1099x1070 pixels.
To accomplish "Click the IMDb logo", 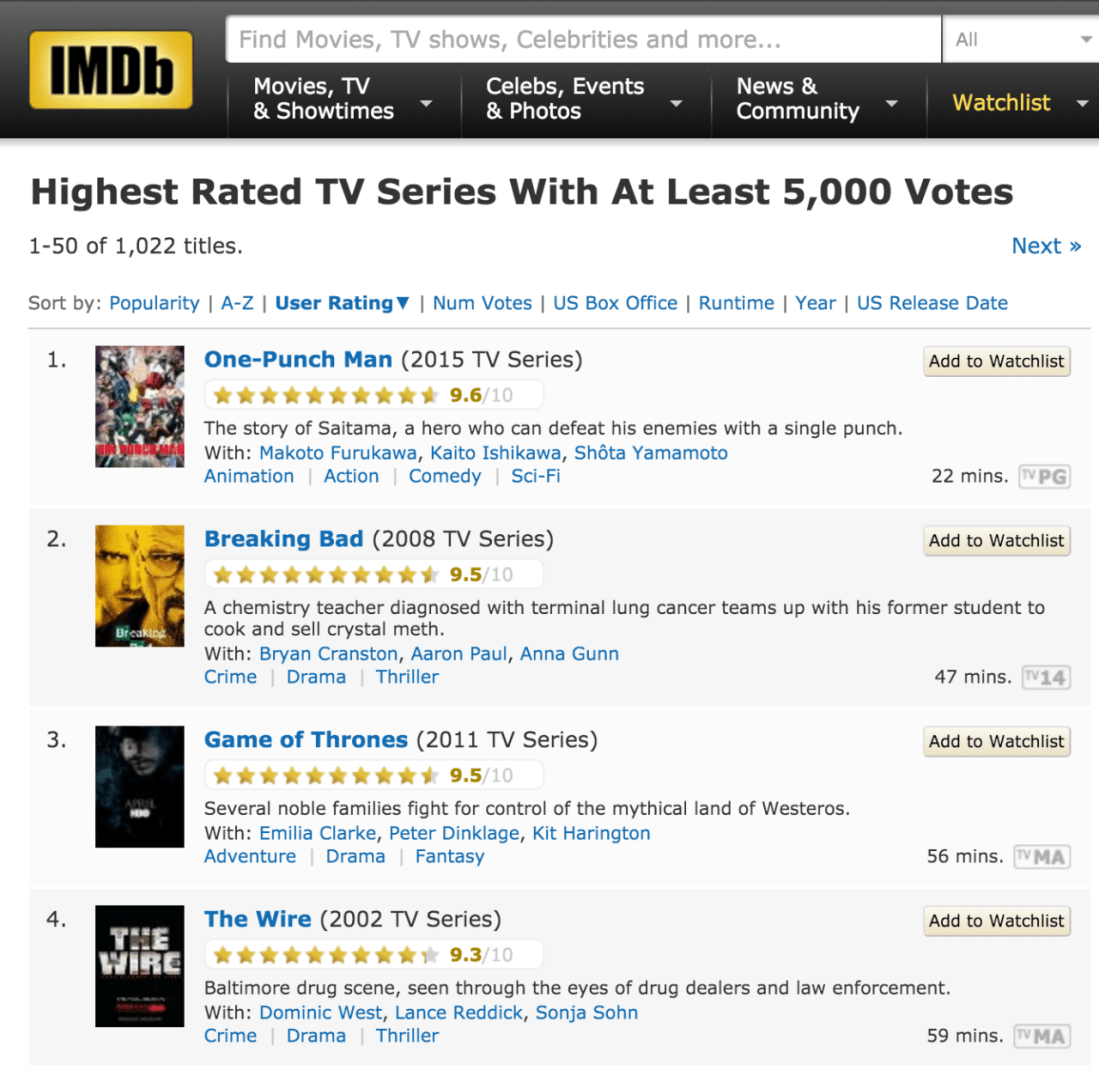I will pyautogui.click(x=111, y=69).
